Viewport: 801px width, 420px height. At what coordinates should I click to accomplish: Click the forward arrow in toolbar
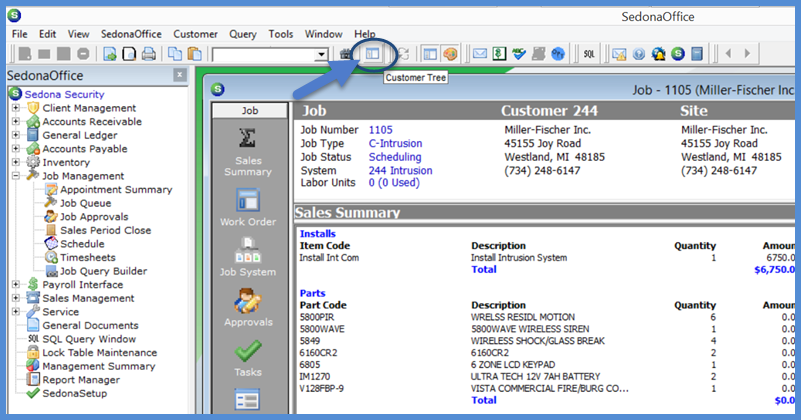(x=747, y=53)
